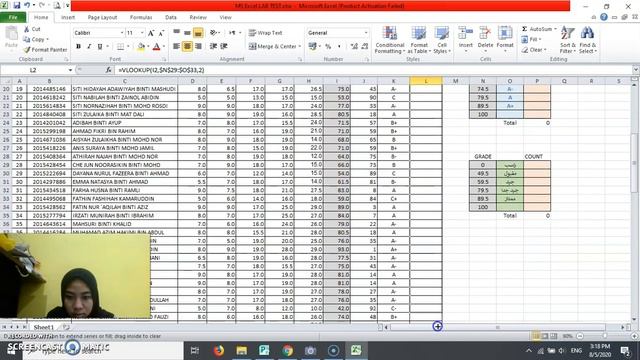Open File Explorer from the taskbar
This screenshot has height=360, width=640.
(242, 350)
